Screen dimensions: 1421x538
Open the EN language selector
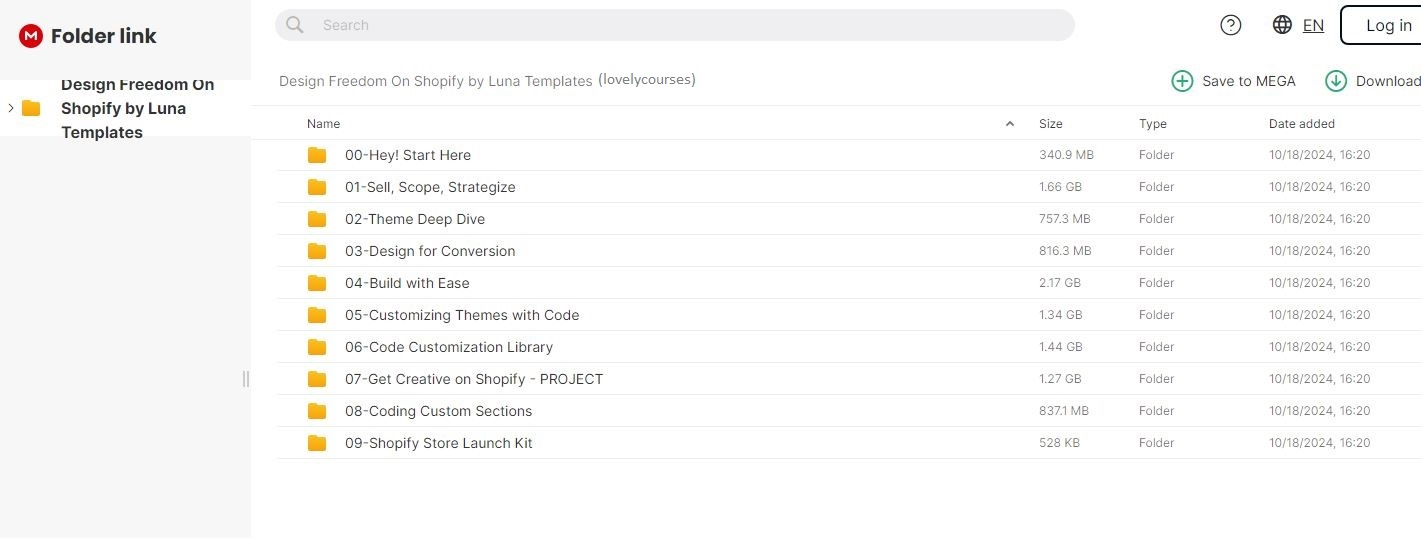(1313, 26)
